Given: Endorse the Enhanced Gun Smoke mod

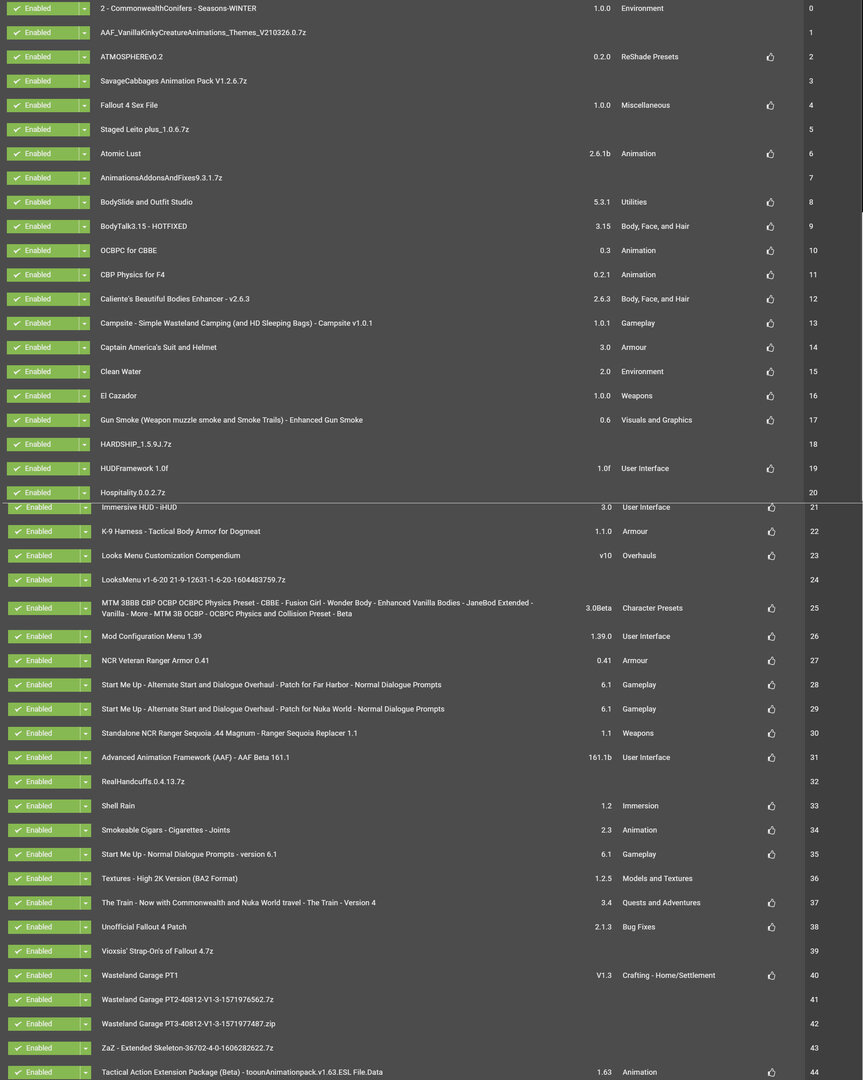Looking at the screenshot, I should (770, 420).
